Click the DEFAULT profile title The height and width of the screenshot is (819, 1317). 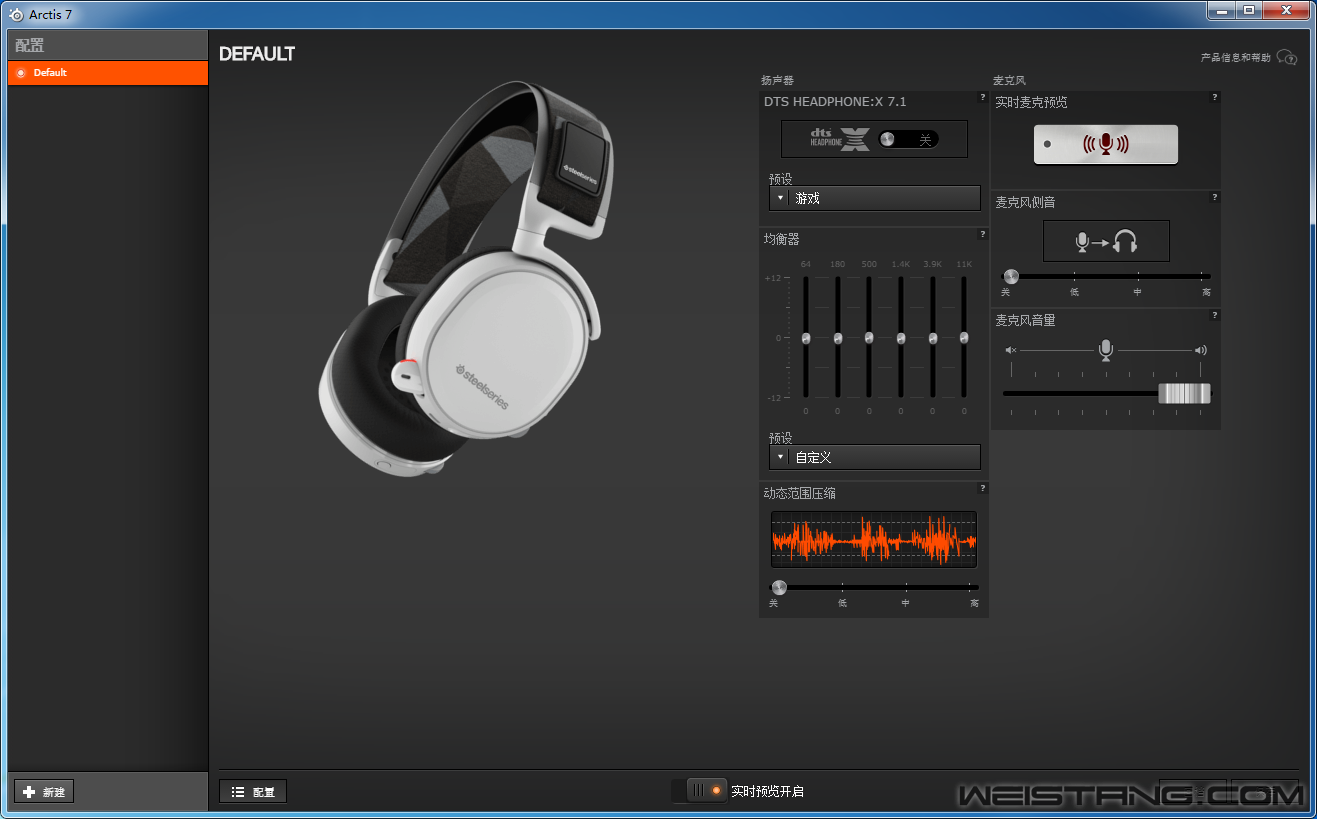click(257, 54)
